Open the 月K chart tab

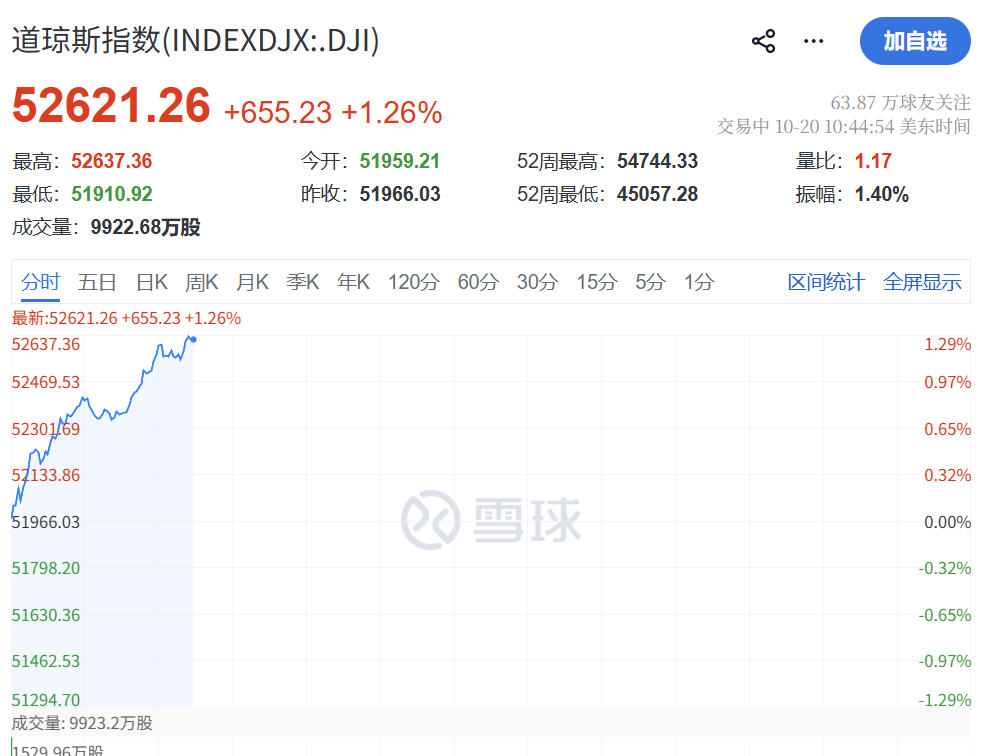tap(252, 282)
